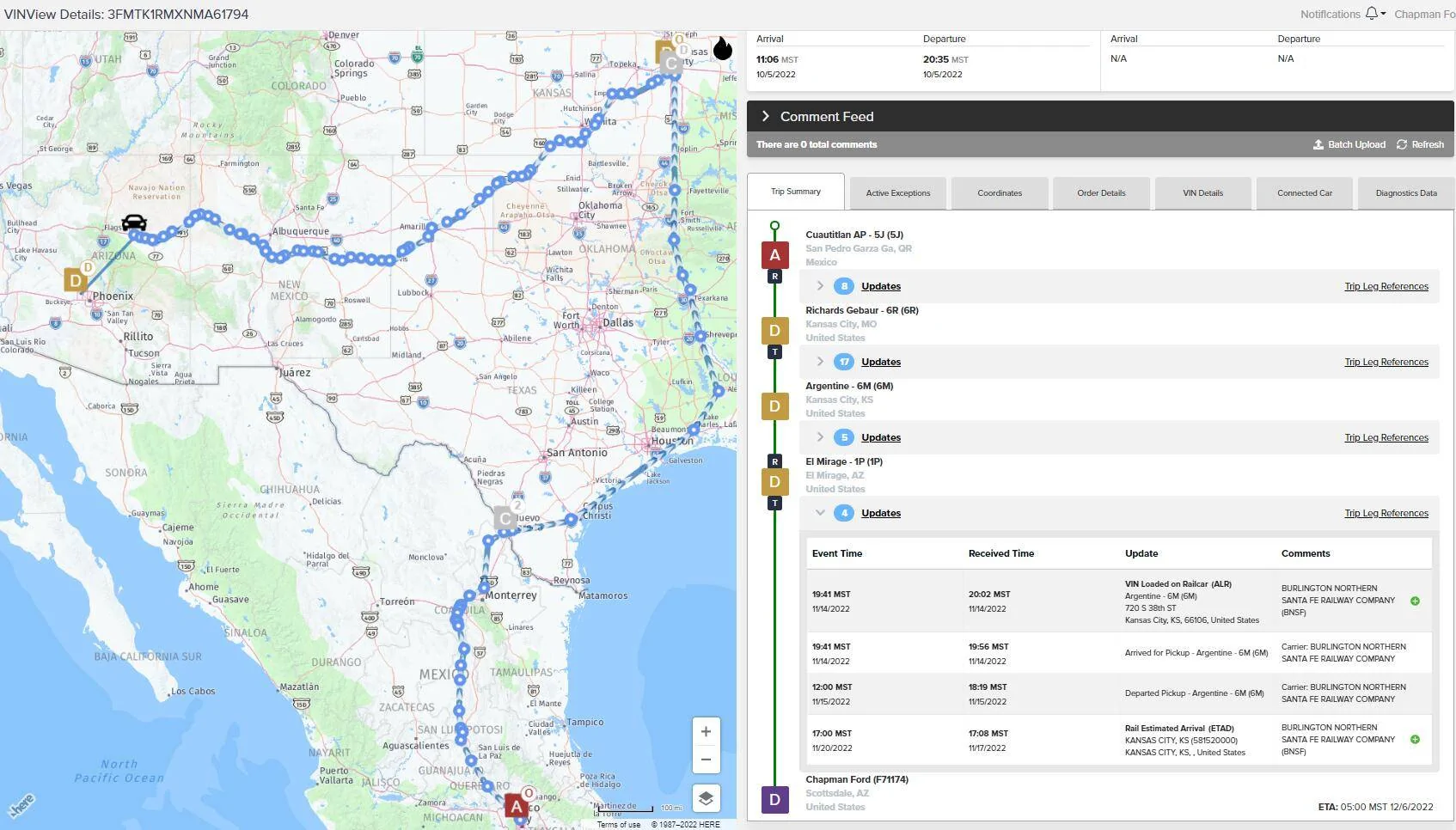Collapse the 4 Updates under El Mirage

820,513
